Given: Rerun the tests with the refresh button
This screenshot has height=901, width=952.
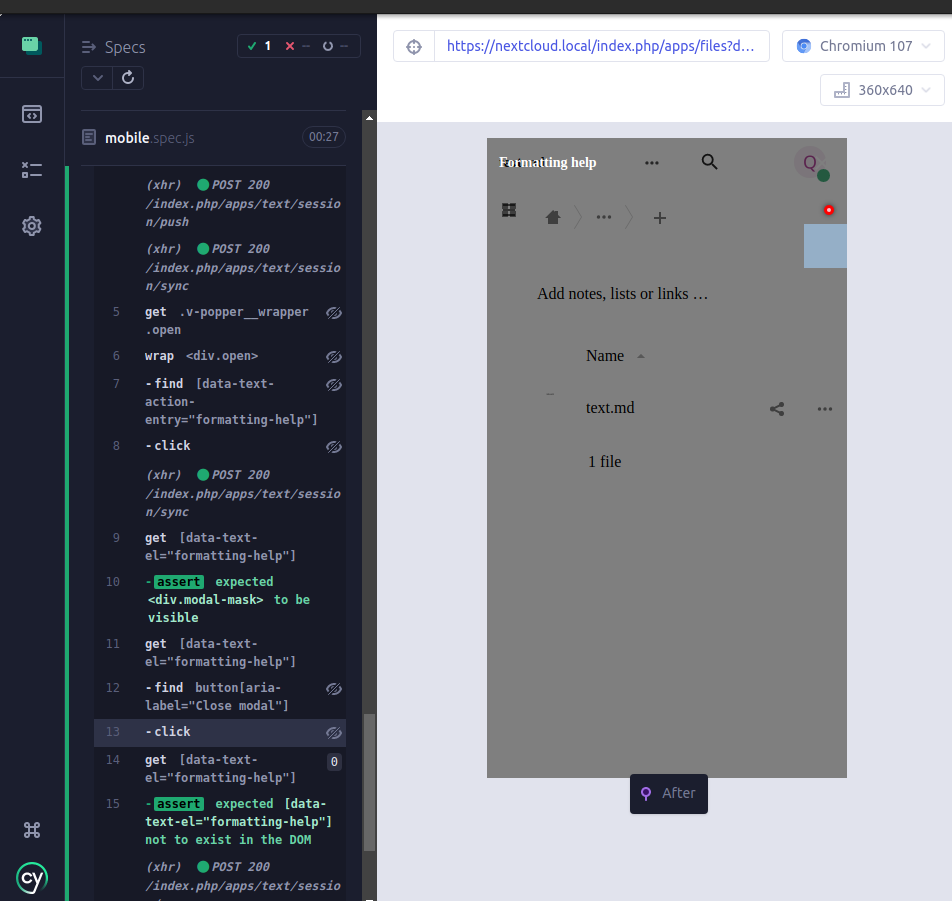Looking at the screenshot, I should pyautogui.click(x=128, y=77).
